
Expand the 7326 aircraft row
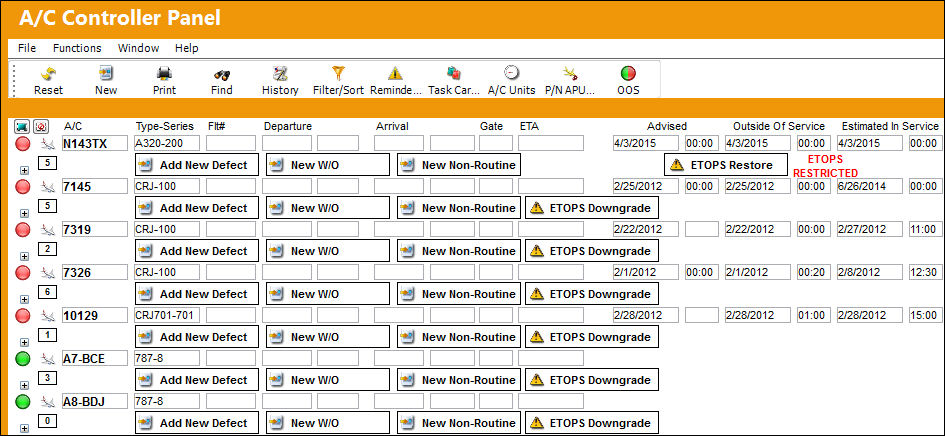[24, 299]
